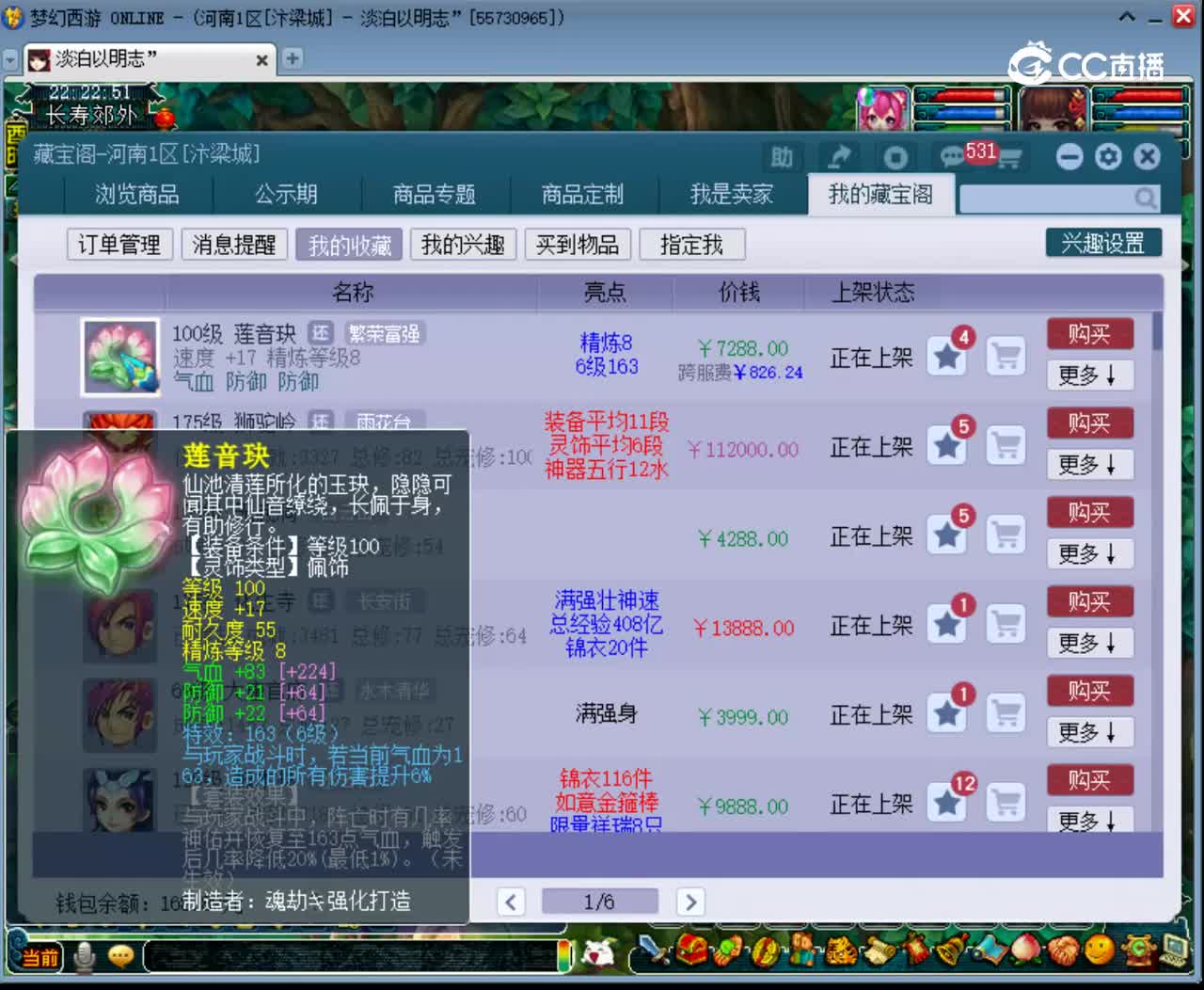Click the peach icon in bottom toolbar
This screenshot has height=990, width=1204.
point(1026,951)
